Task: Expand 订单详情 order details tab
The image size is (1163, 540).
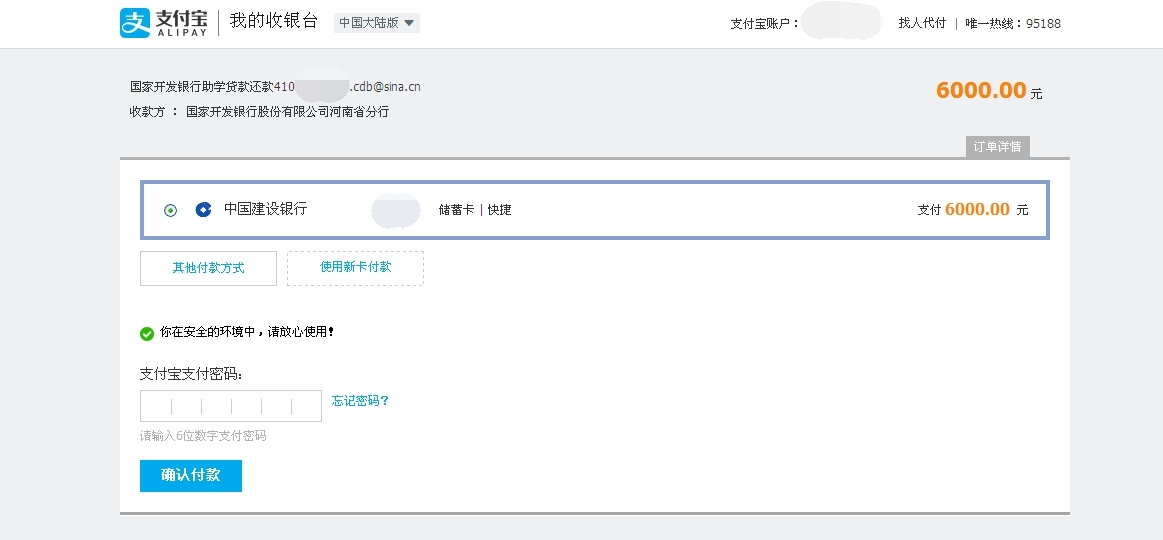Action: (x=997, y=147)
